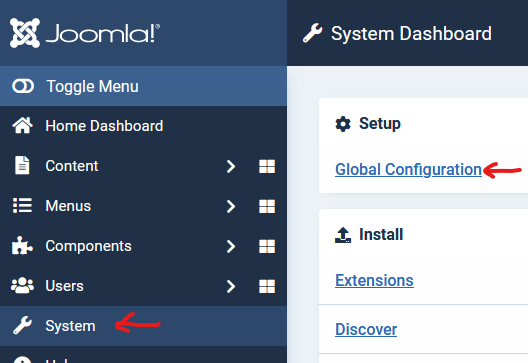Expand the Components submenu chevron
This screenshot has width=528, height=363.
[x=231, y=246]
